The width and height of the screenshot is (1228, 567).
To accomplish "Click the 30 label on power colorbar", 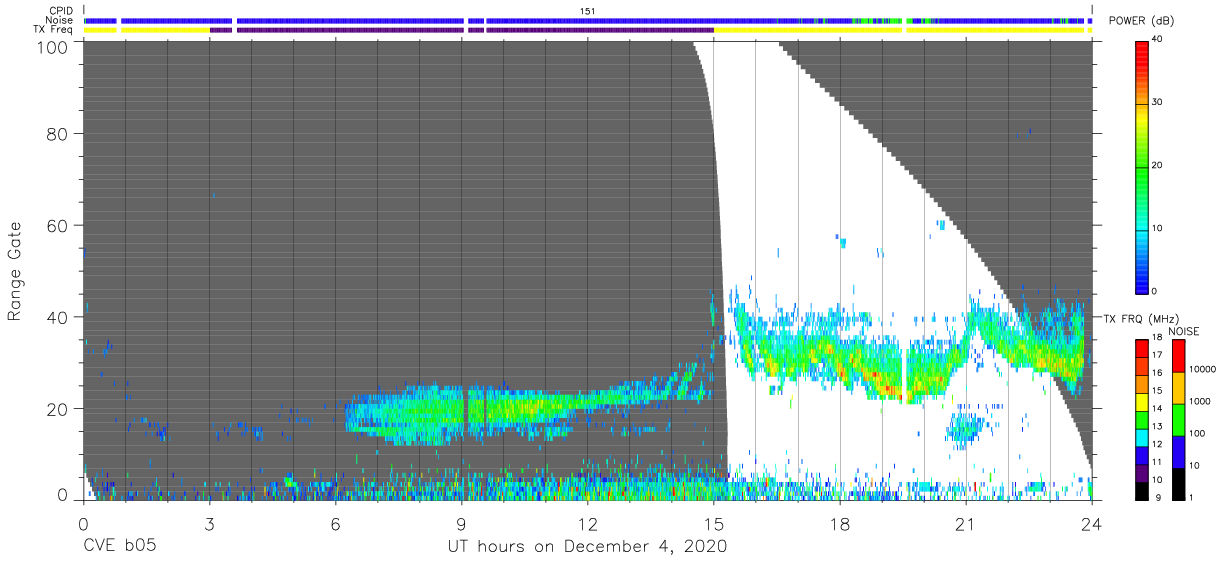I will point(1157,102).
